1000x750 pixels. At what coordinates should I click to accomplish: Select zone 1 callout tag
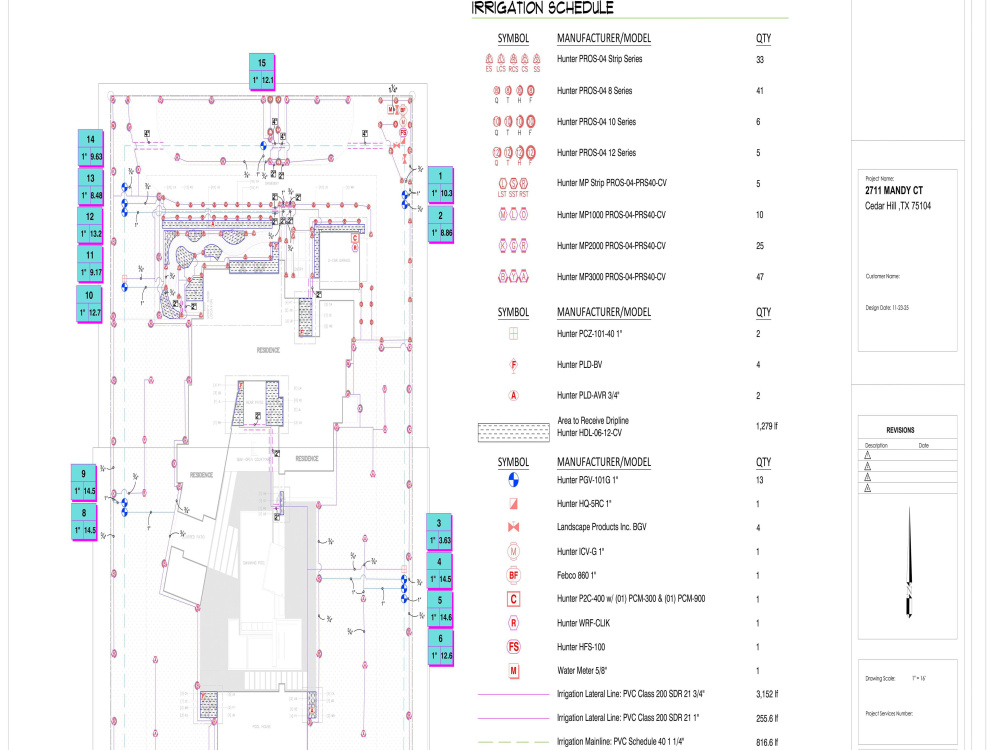[x=441, y=184]
